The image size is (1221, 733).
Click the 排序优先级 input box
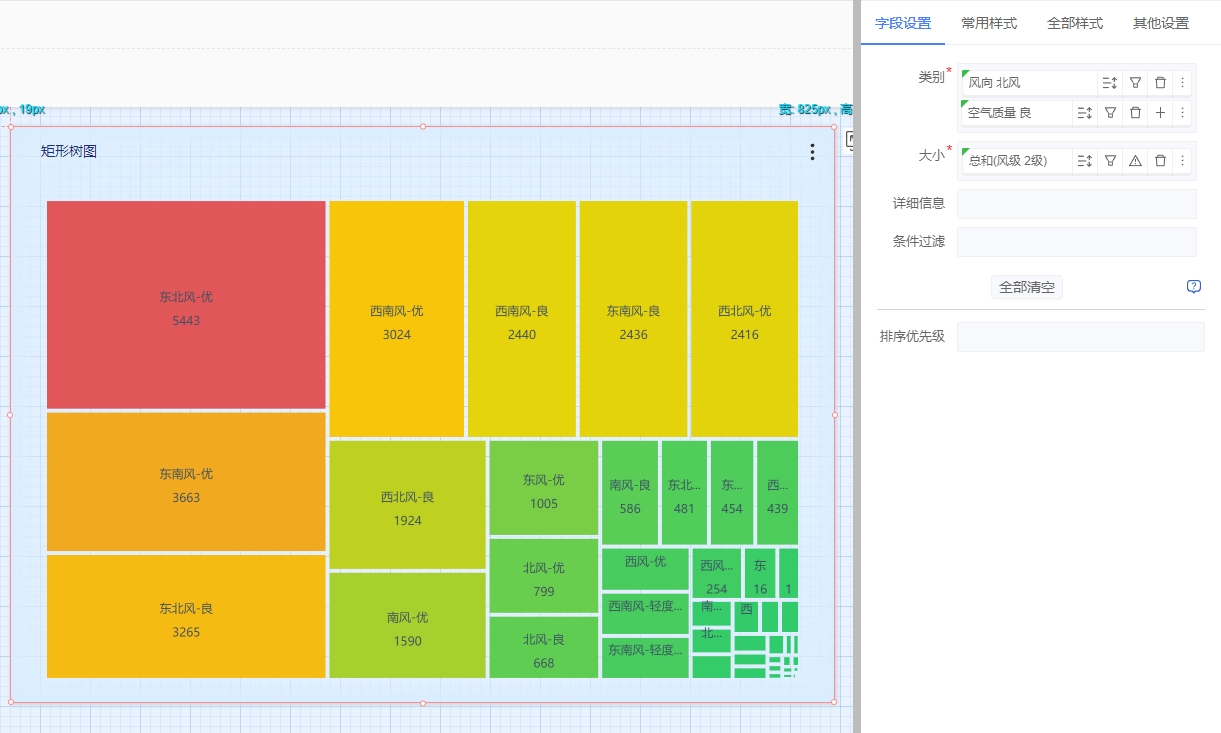tap(1080, 337)
